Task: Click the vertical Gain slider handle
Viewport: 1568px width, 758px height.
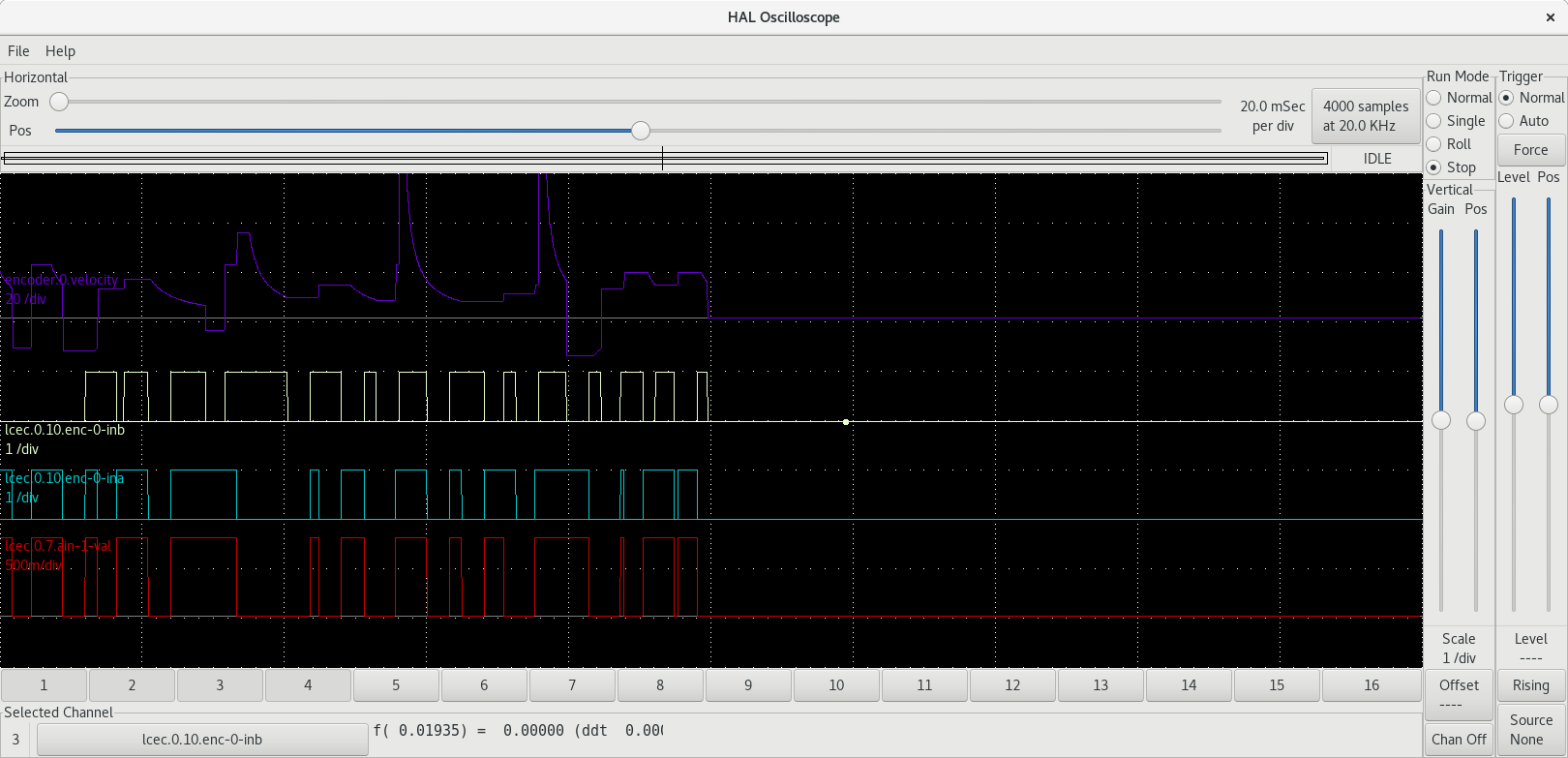Action: pos(1441,420)
